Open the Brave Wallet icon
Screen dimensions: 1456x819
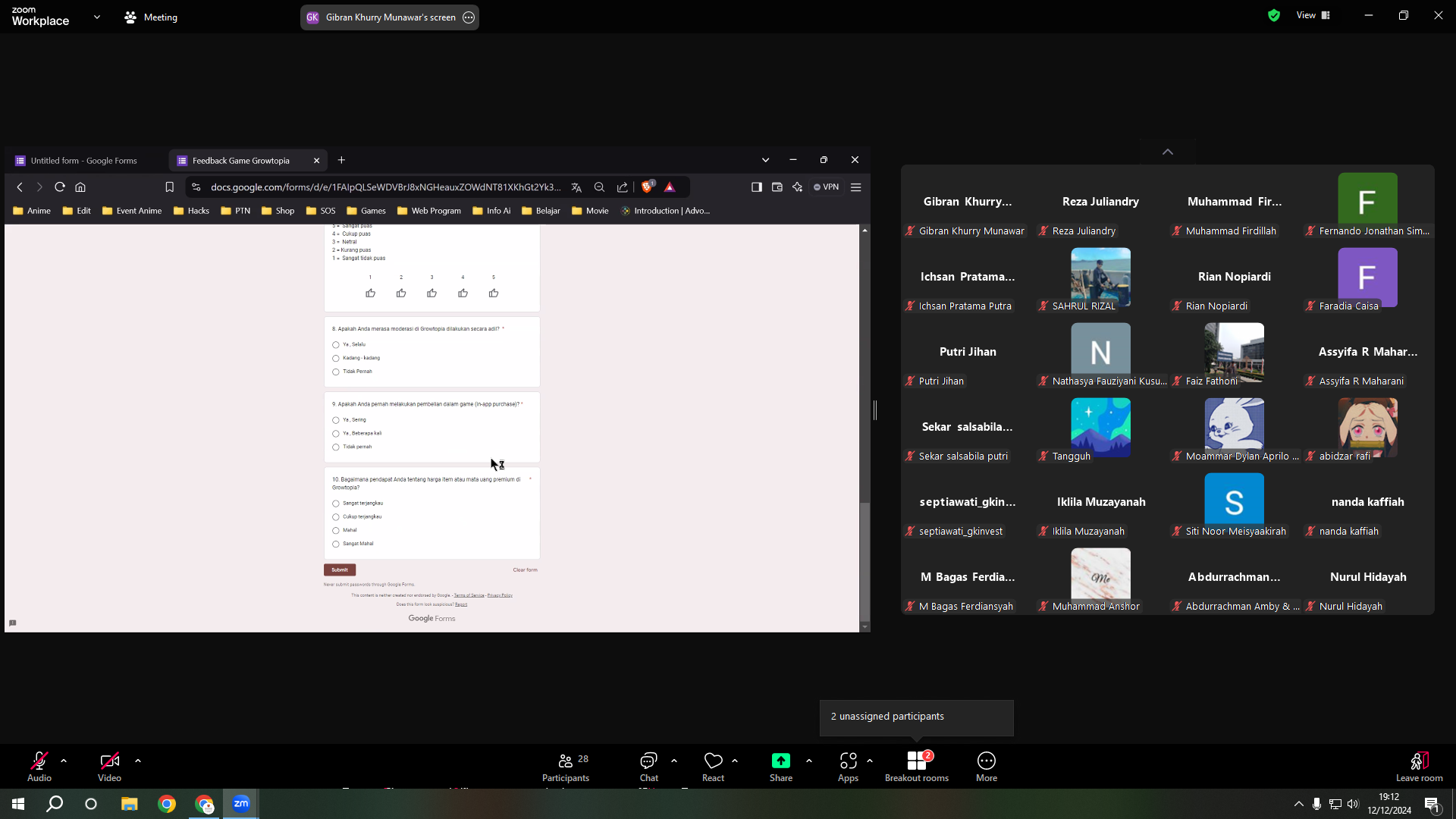777,187
